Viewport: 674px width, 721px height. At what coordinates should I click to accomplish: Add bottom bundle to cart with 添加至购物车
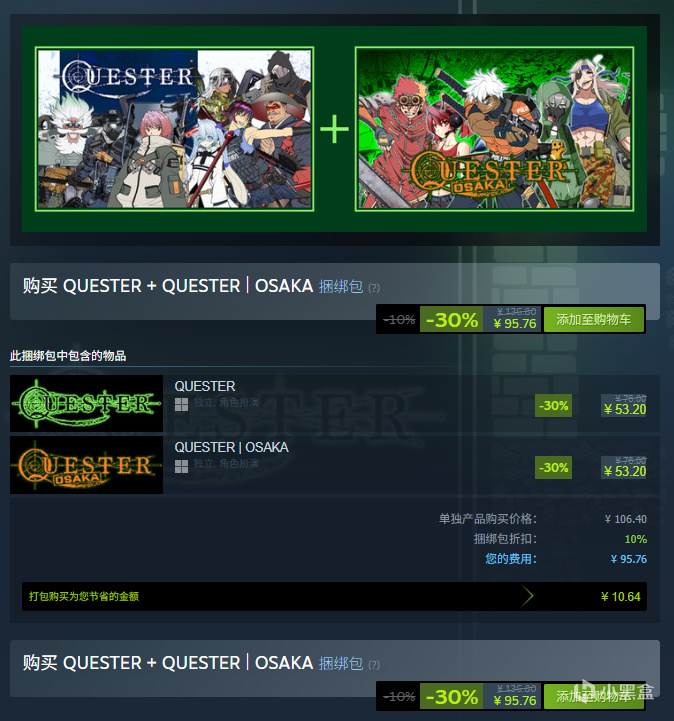[x=594, y=696]
